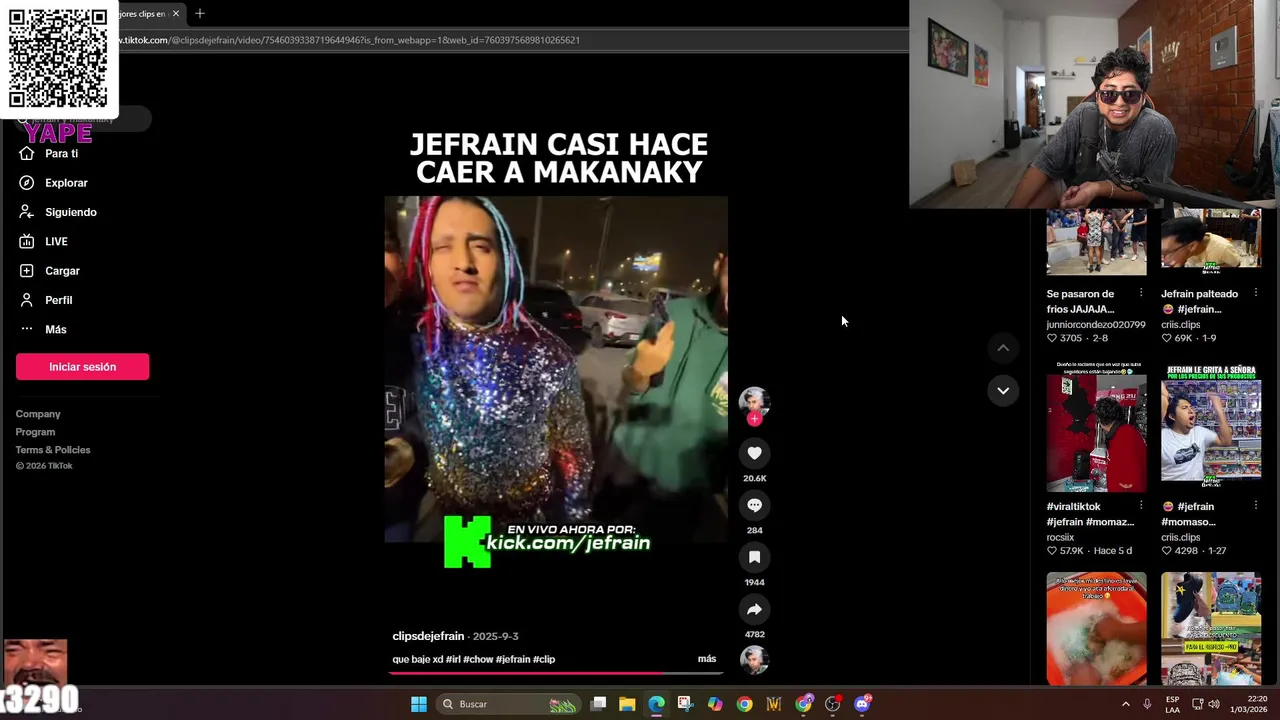Open Task View on taskbar

coord(598,704)
